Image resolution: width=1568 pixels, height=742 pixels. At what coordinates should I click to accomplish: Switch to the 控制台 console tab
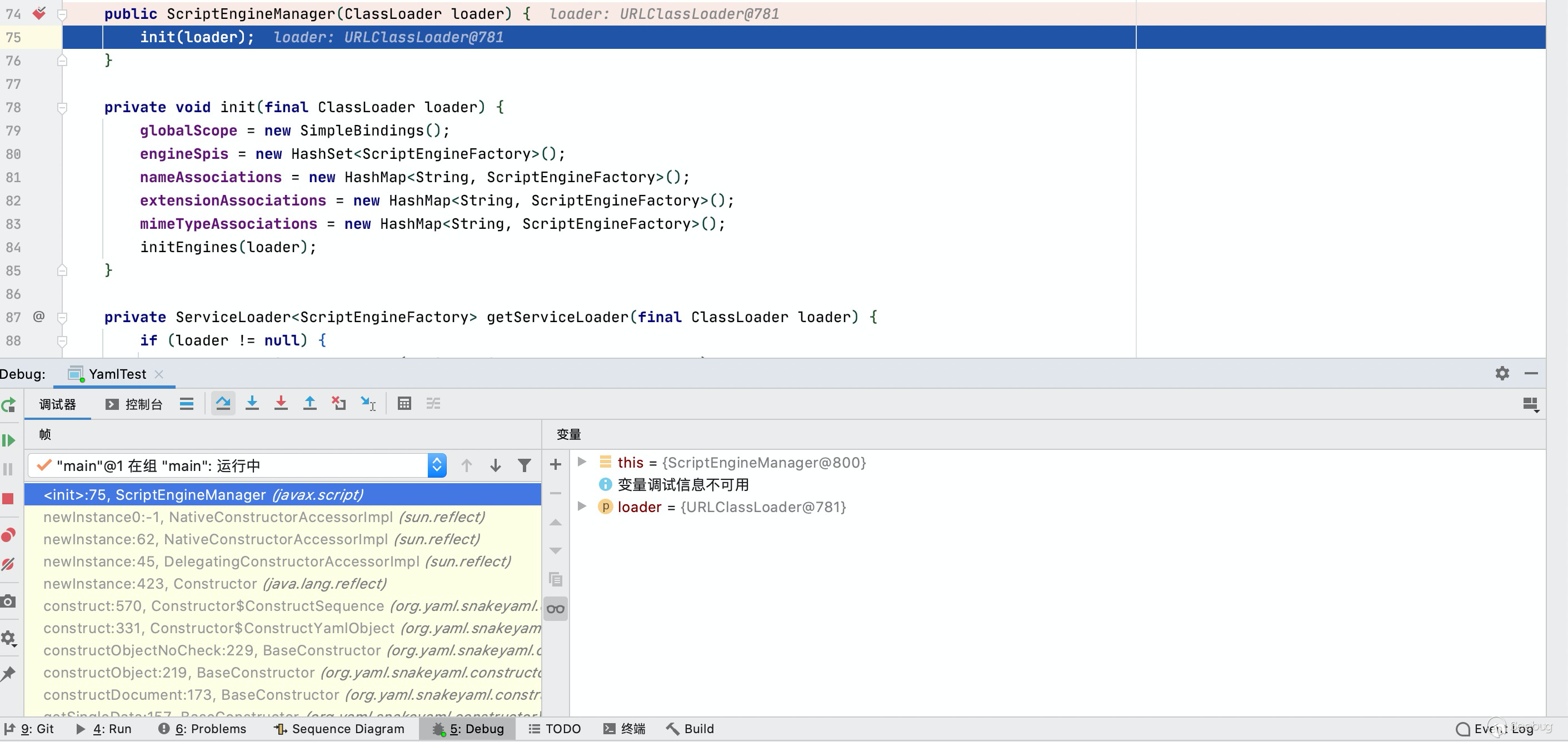134,404
